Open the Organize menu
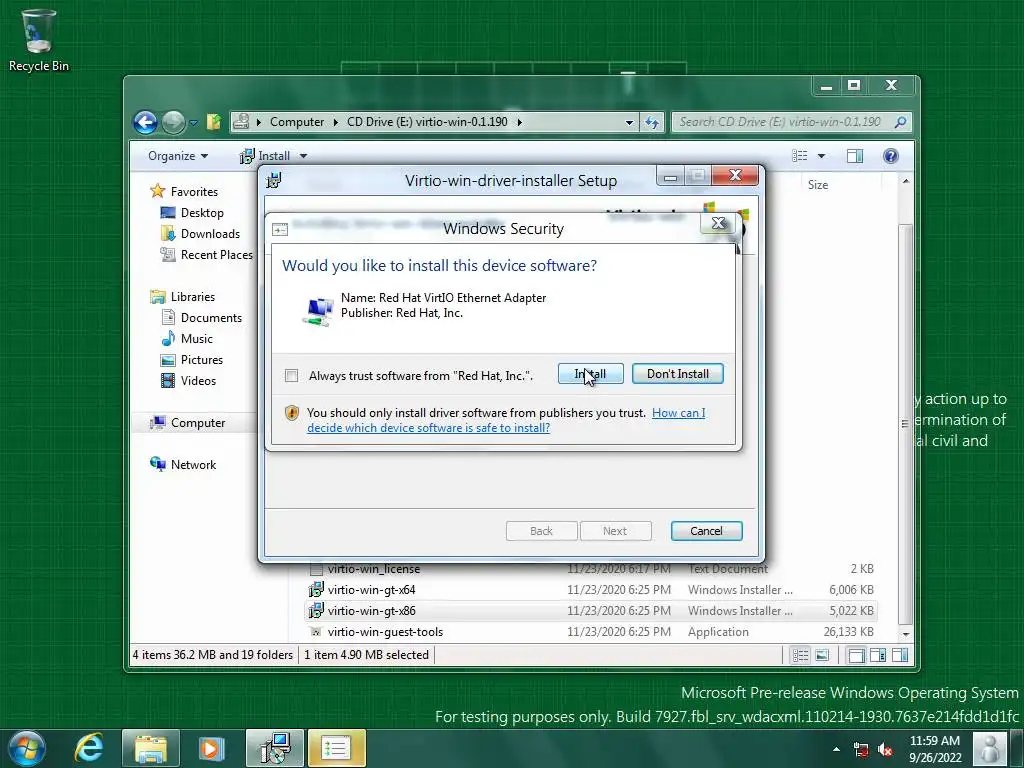This screenshot has width=1024, height=768. click(x=178, y=156)
